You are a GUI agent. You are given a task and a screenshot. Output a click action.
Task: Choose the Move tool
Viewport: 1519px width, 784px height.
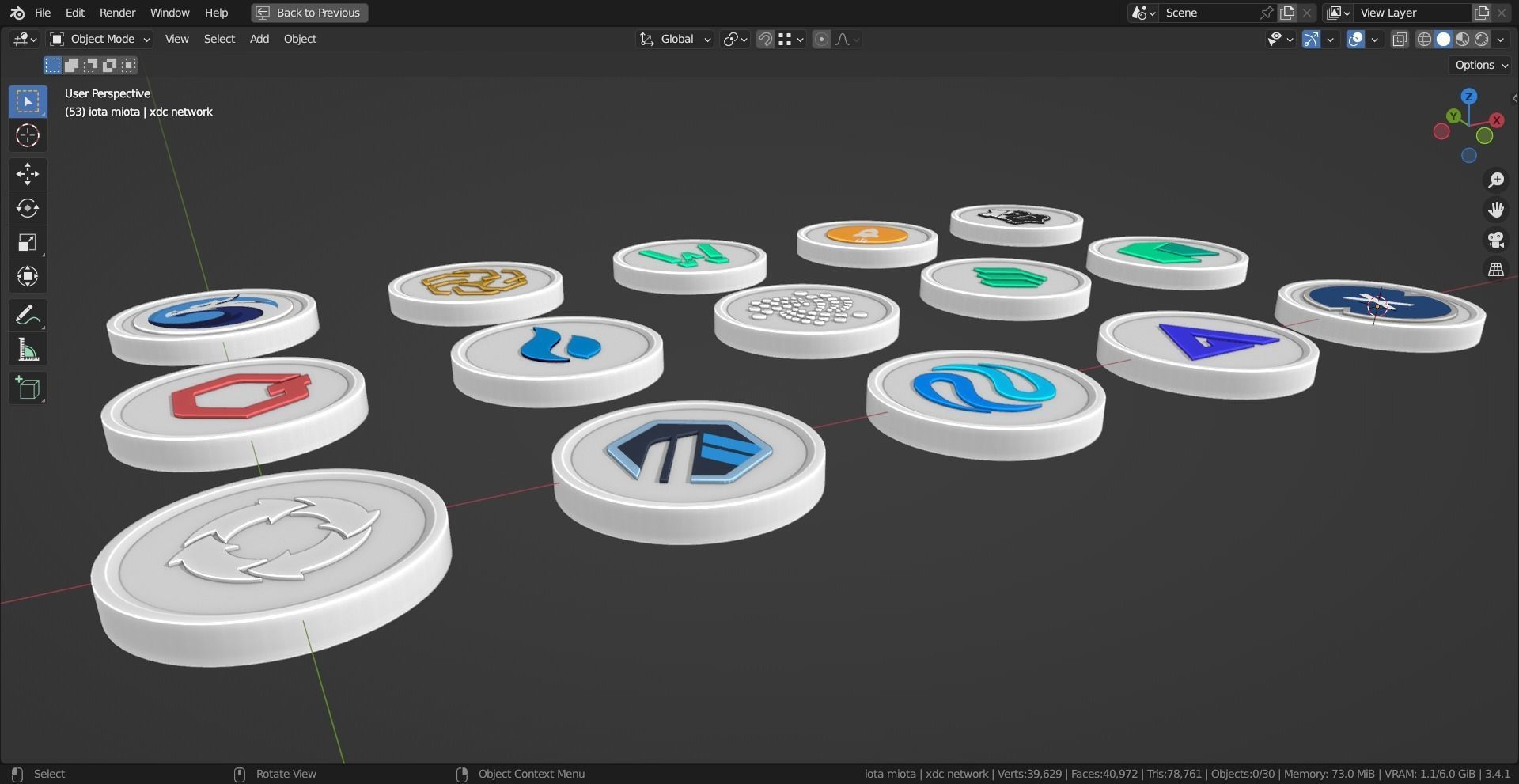pos(28,174)
